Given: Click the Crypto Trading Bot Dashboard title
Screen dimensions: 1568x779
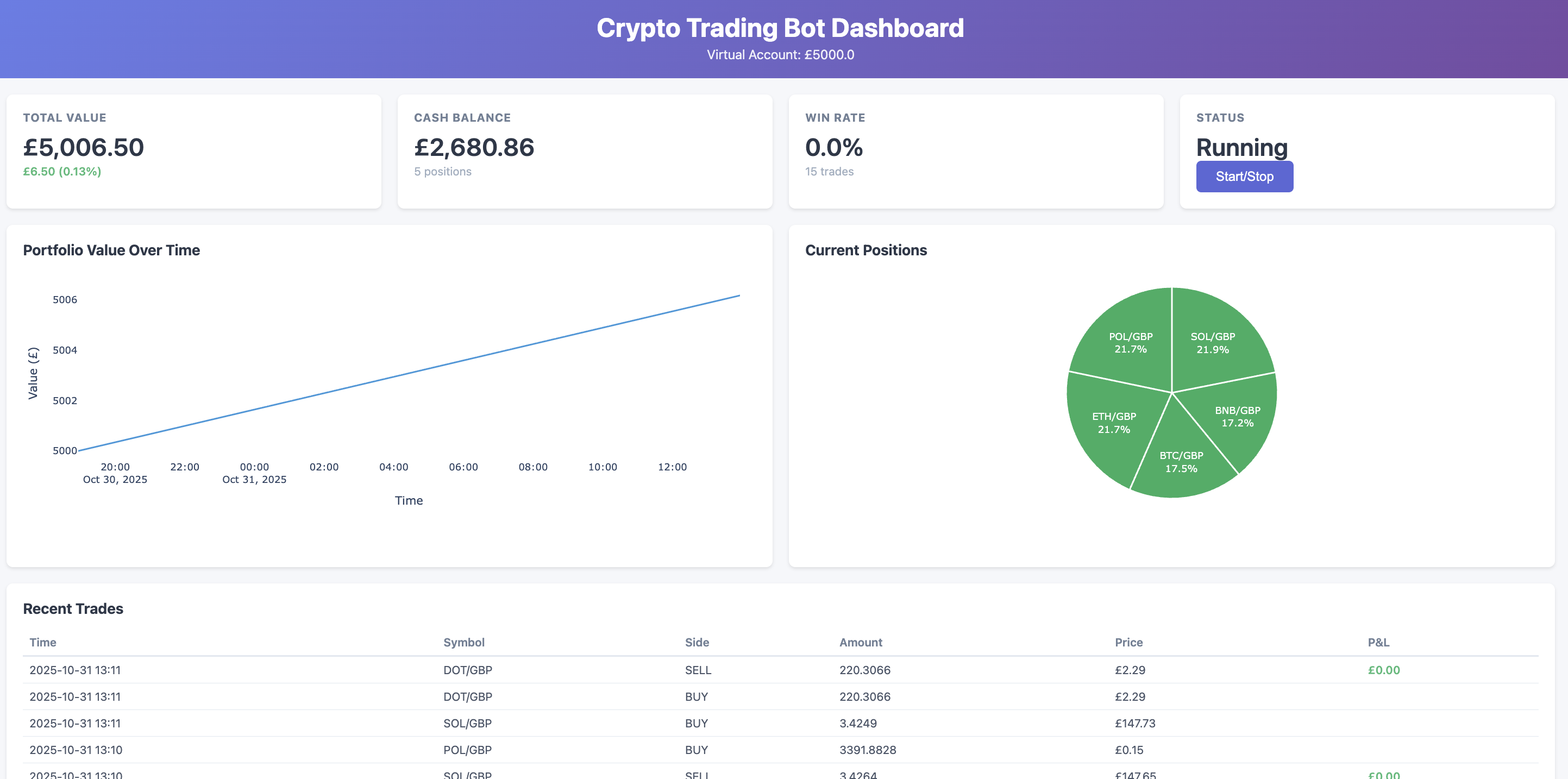Looking at the screenshot, I should [780, 28].
